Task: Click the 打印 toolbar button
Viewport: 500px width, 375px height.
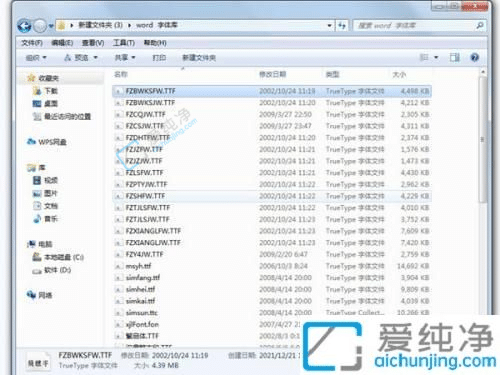Action: (159, 58)
